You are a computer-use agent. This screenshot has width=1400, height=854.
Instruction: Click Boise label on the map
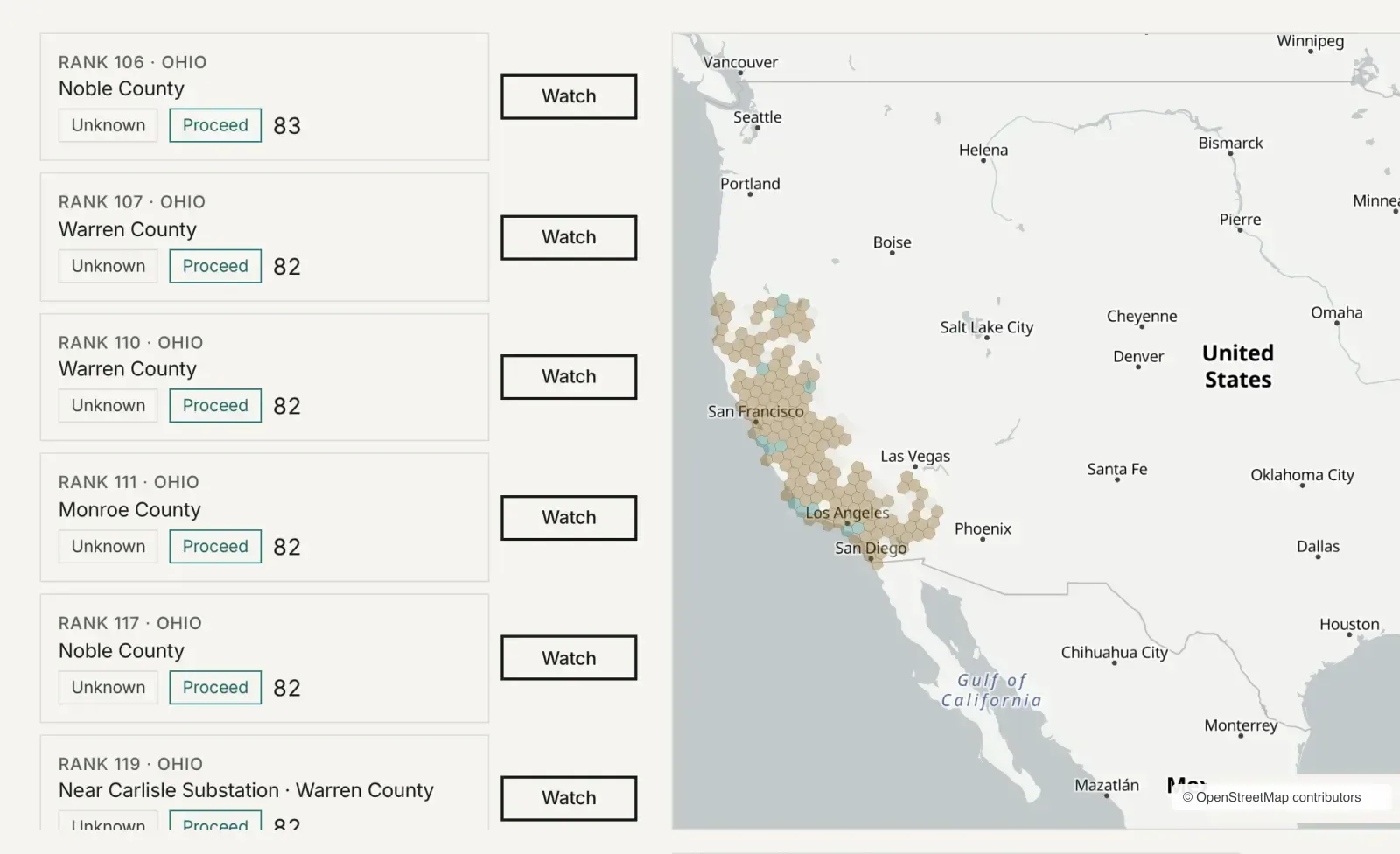[892, 242]
